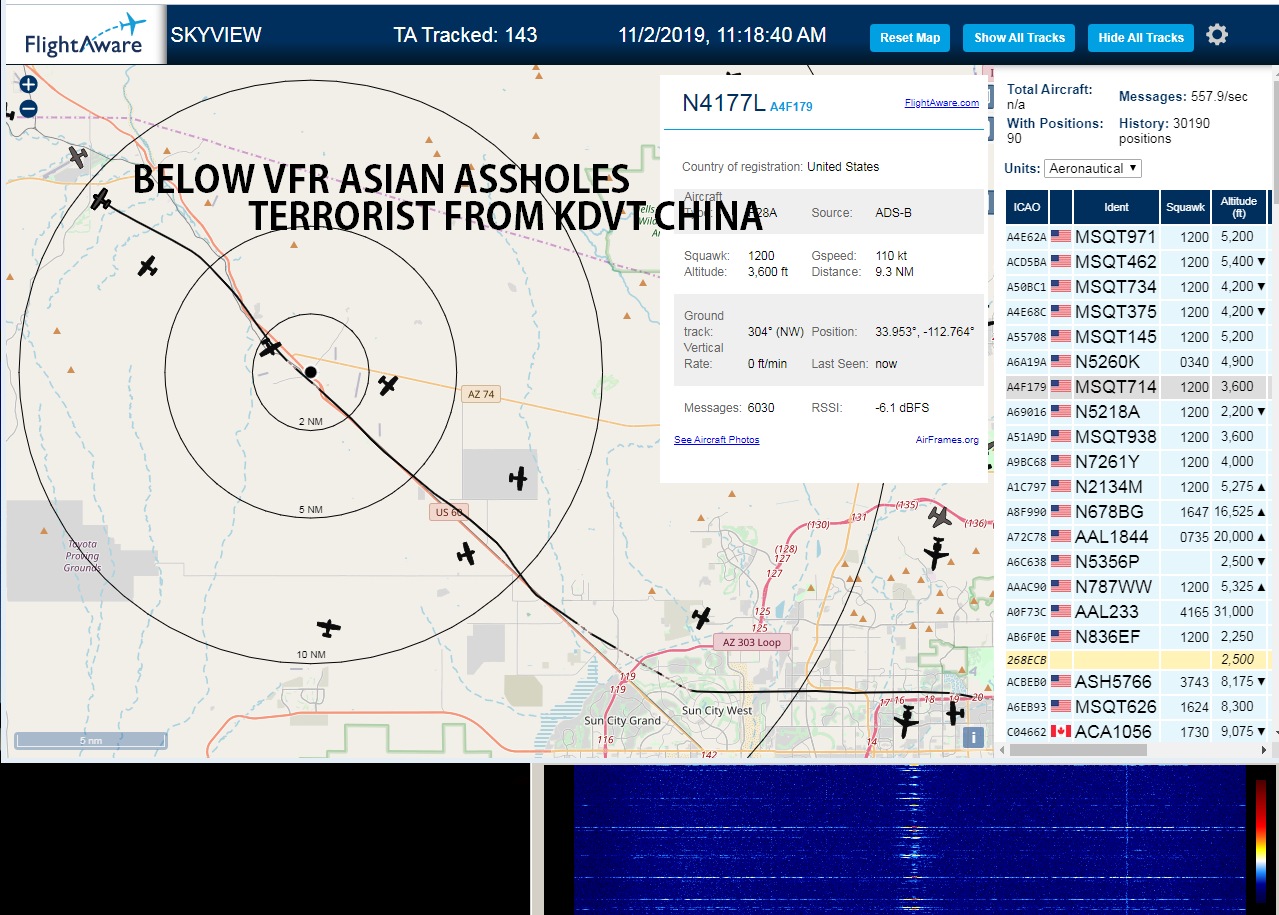
Task: Sort table by Ident column header
Action: point(1116,207)
